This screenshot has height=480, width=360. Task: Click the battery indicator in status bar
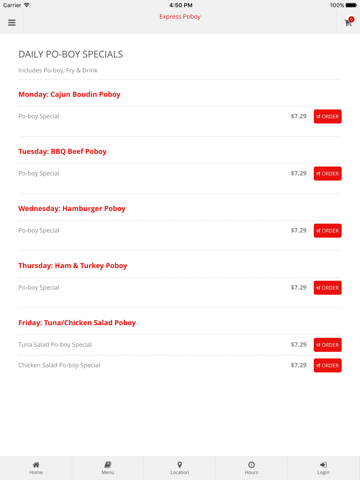(351, 5)
